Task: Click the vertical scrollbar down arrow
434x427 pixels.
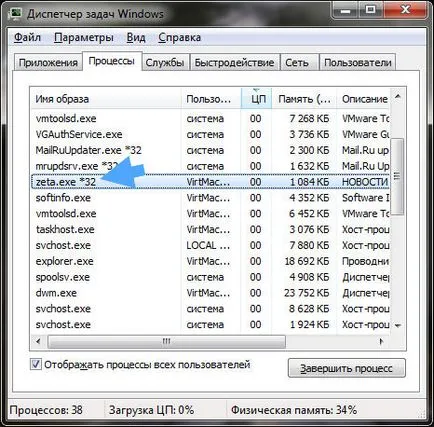Action: (397, 326)
